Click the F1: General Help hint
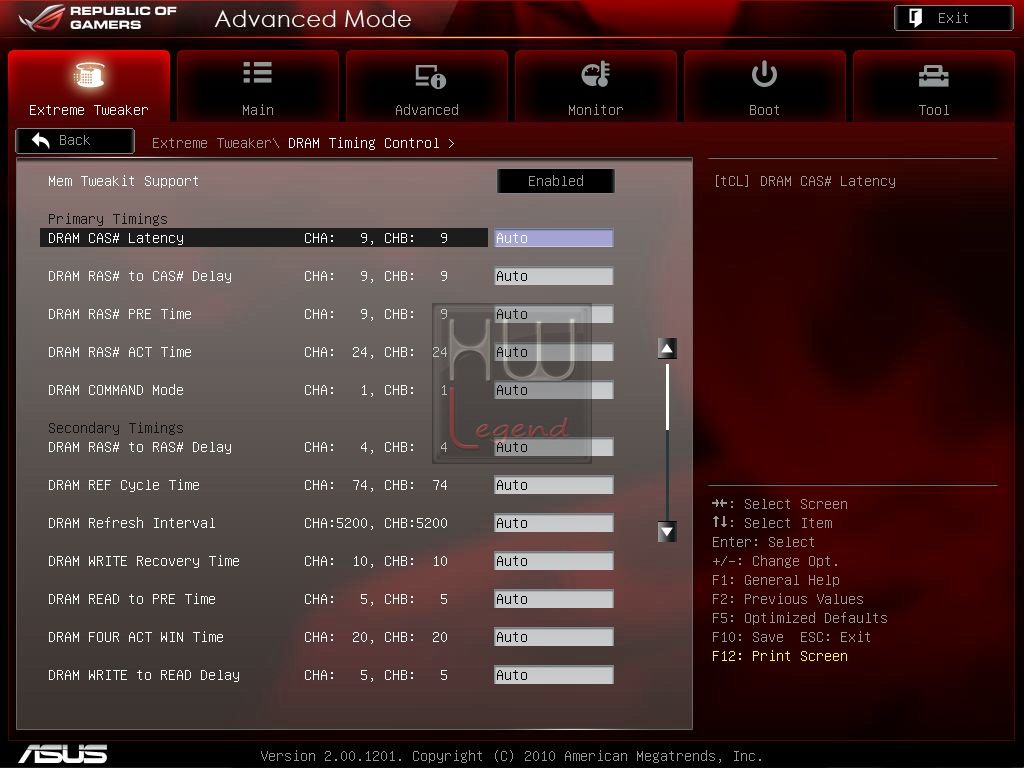 (x=776, y=580)
